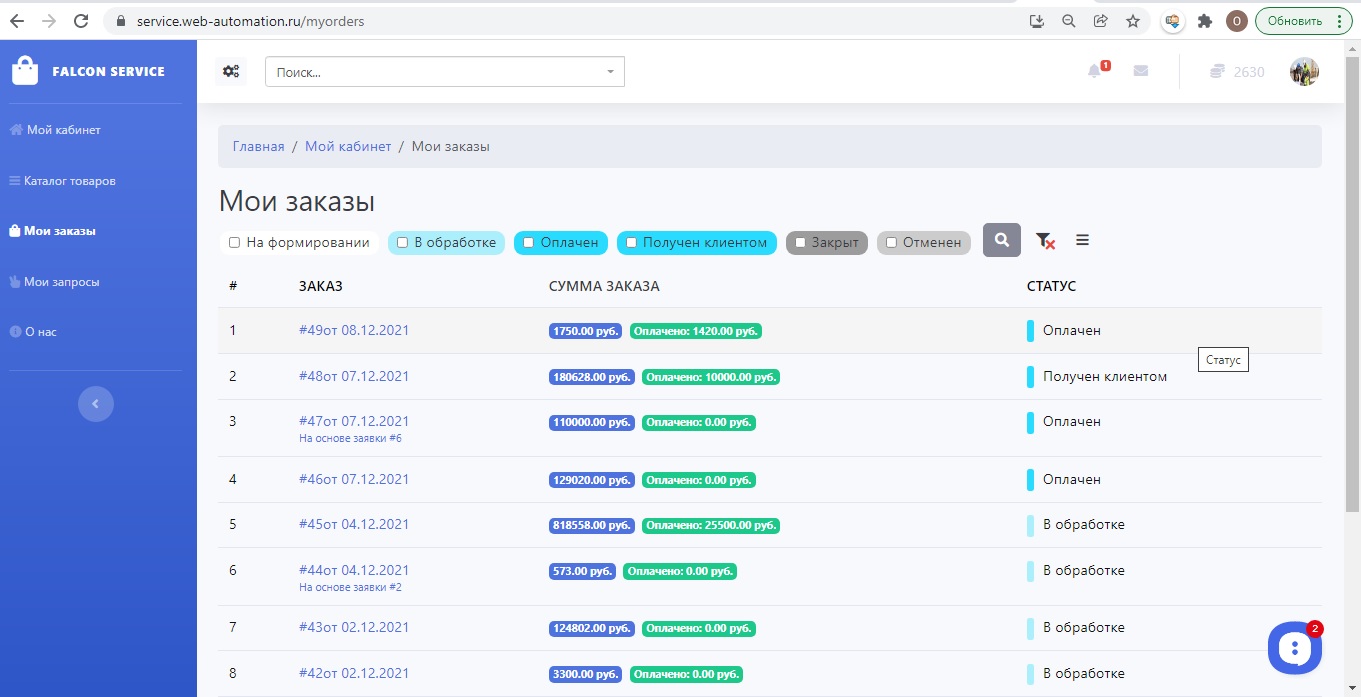Click the 1750.00 руб. blue badge
The height and width of the screenshot is (697, 1361).
coord(585,331)
